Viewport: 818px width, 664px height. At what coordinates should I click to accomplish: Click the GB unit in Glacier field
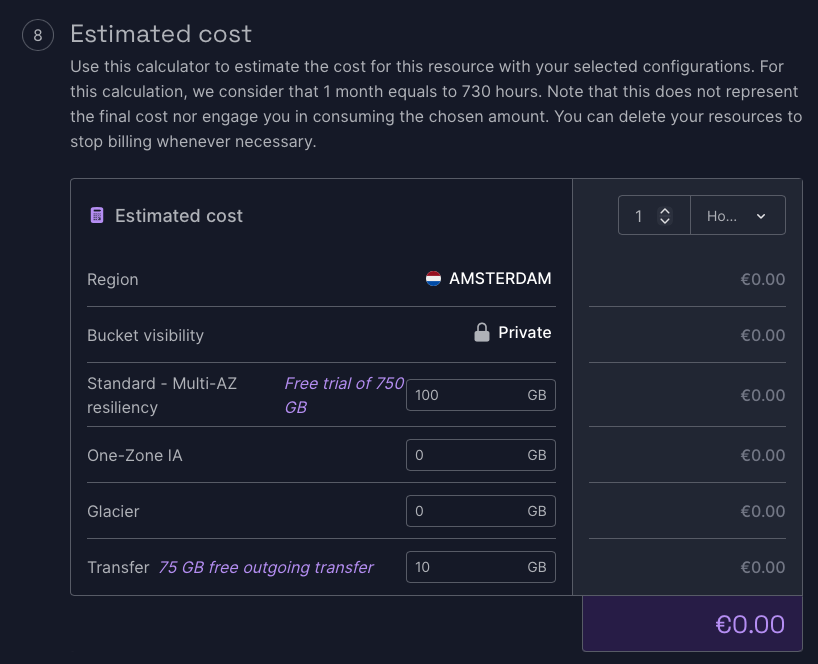(x=537, y=511)
